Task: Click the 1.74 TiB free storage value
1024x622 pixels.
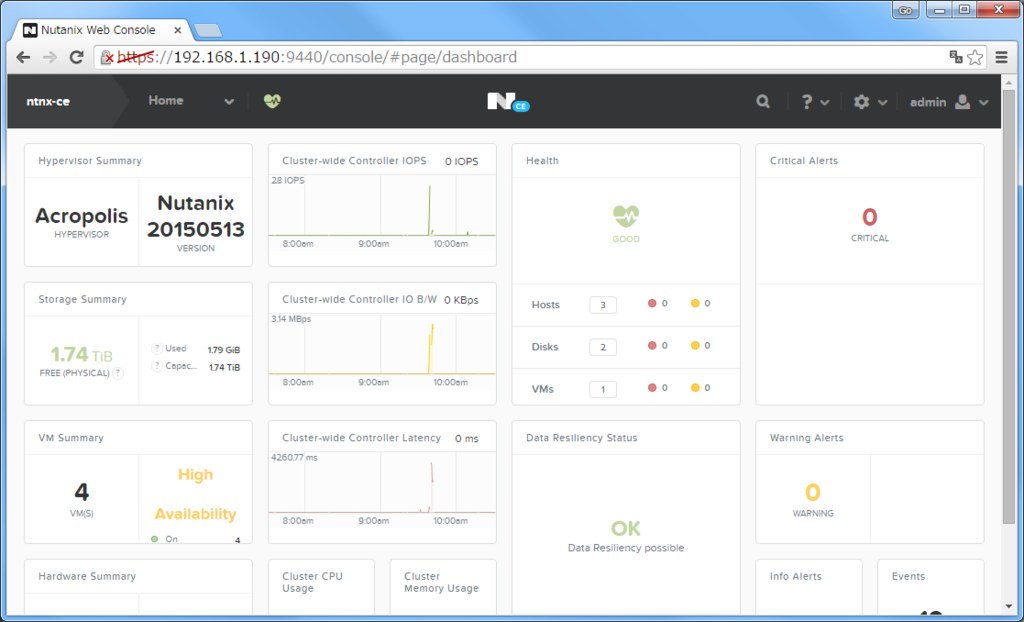Action: click(82, 355)
